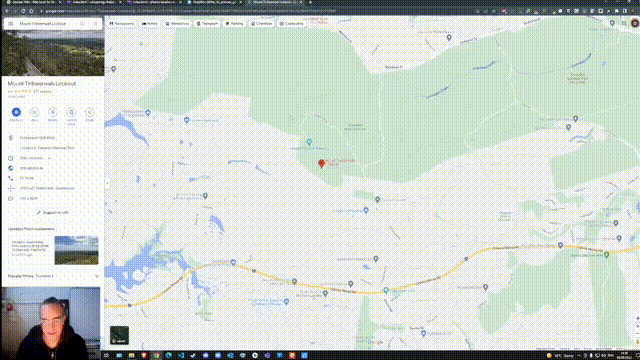
Task: Clear the search with the X icon
Action: click(95, 24)
